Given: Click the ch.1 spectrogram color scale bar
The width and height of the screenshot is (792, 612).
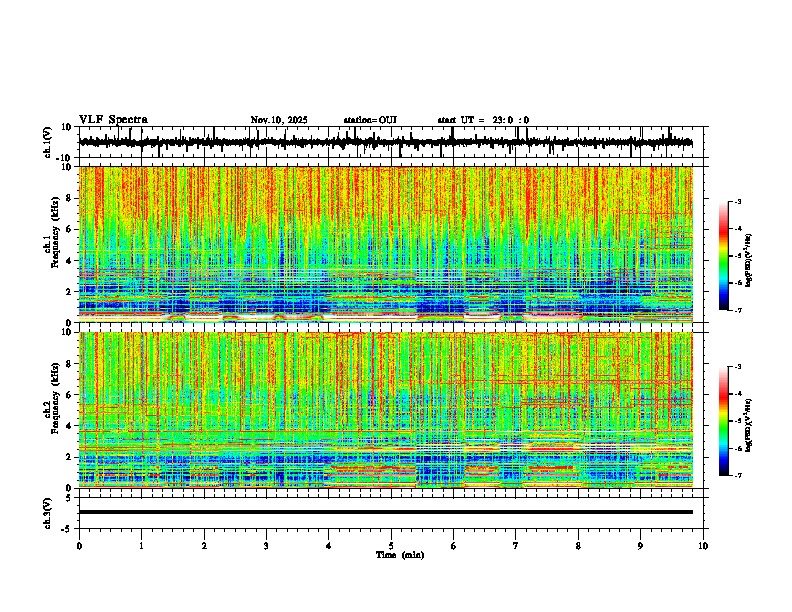Looking at the screenshot, I should 724,256.
